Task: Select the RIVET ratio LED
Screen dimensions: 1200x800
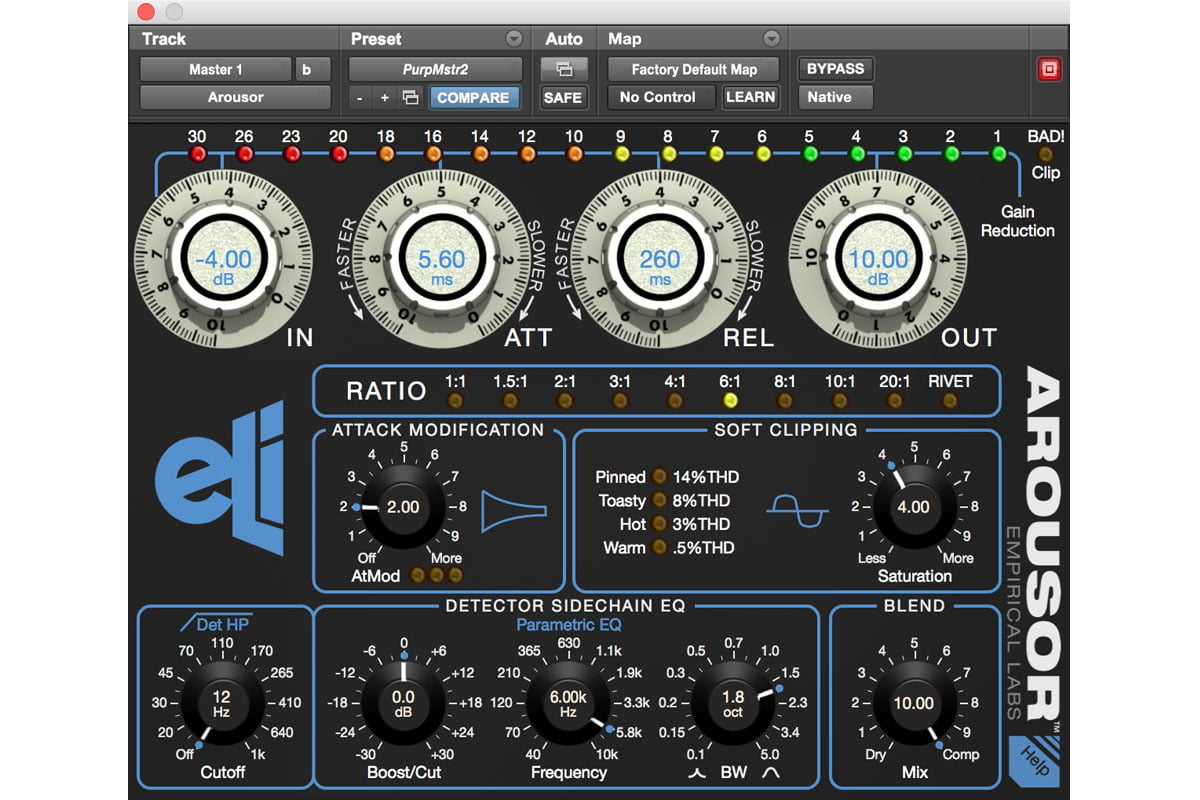Action: tap(950, 401)
